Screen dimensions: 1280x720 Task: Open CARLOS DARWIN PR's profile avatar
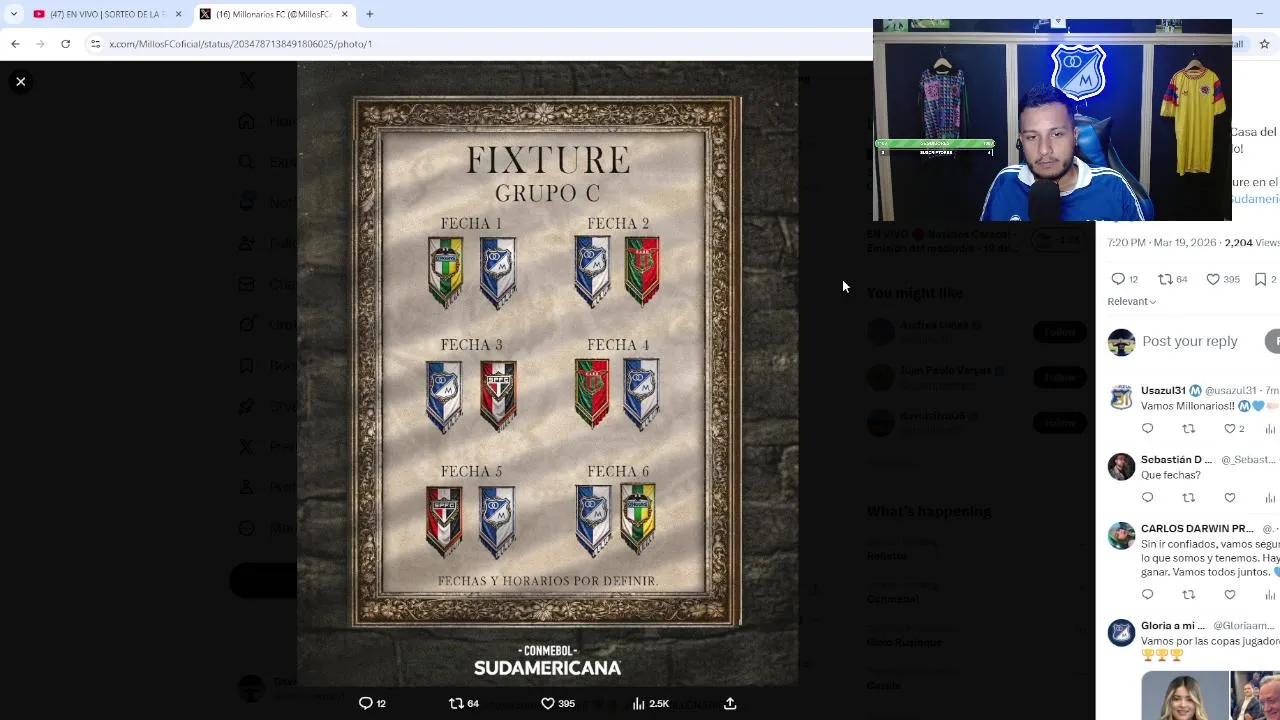(1121, 535)
